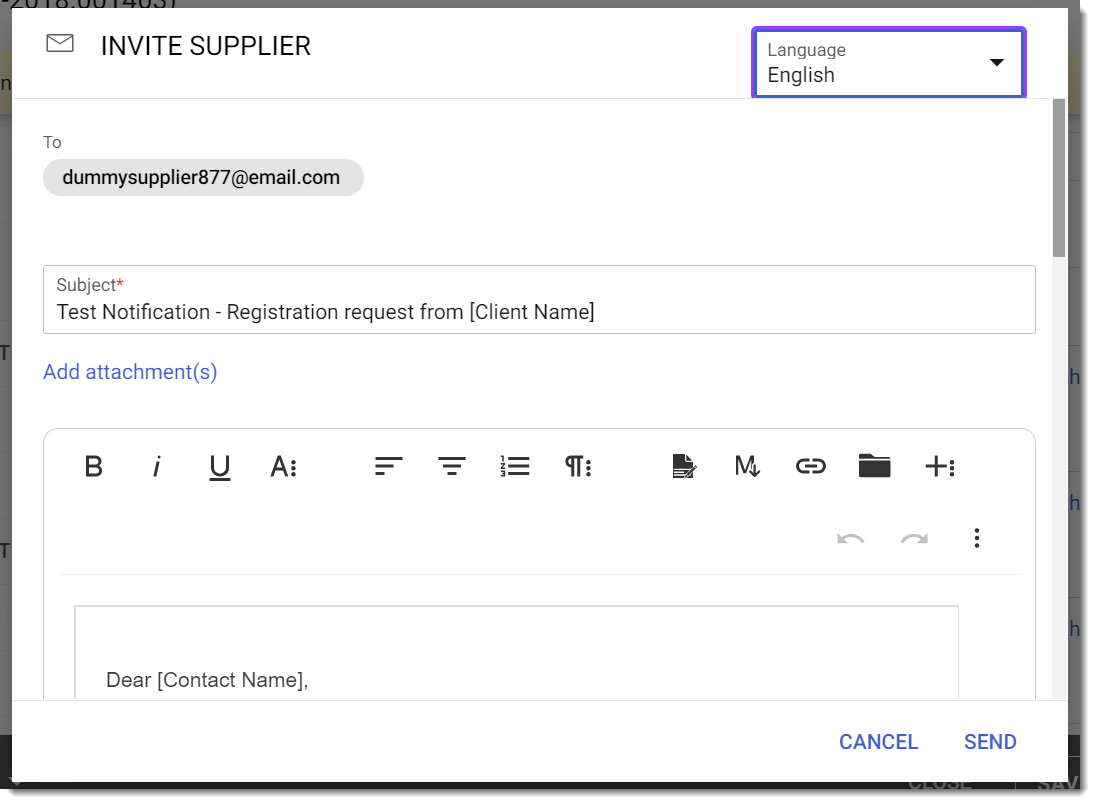Image resolution: width=1095 pixels, height=804 pixels.
Task: Open the file manager folder icon
Action: coord(874,466)
